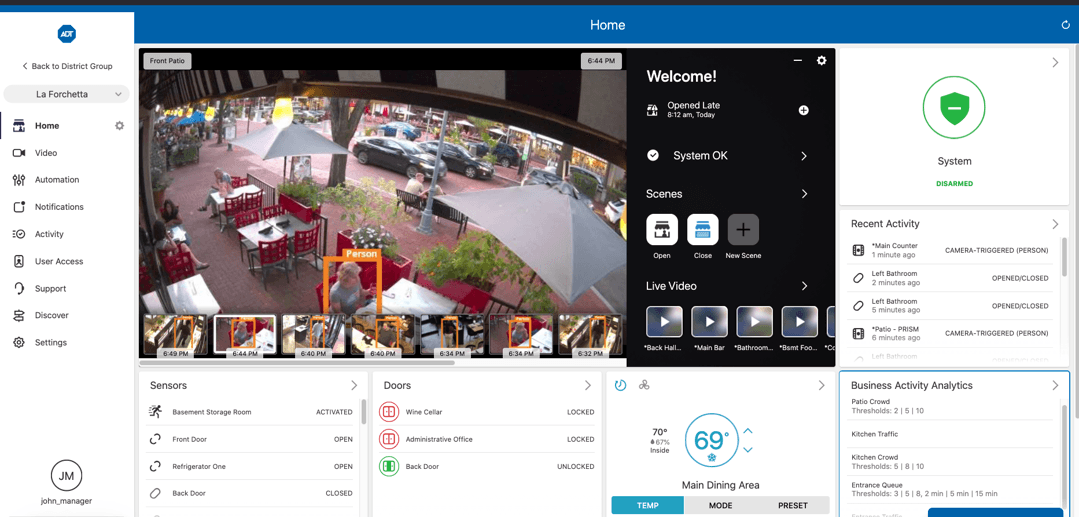Click the ADT logo in the sidebar

pyautogui.click(x=67, y=33)
